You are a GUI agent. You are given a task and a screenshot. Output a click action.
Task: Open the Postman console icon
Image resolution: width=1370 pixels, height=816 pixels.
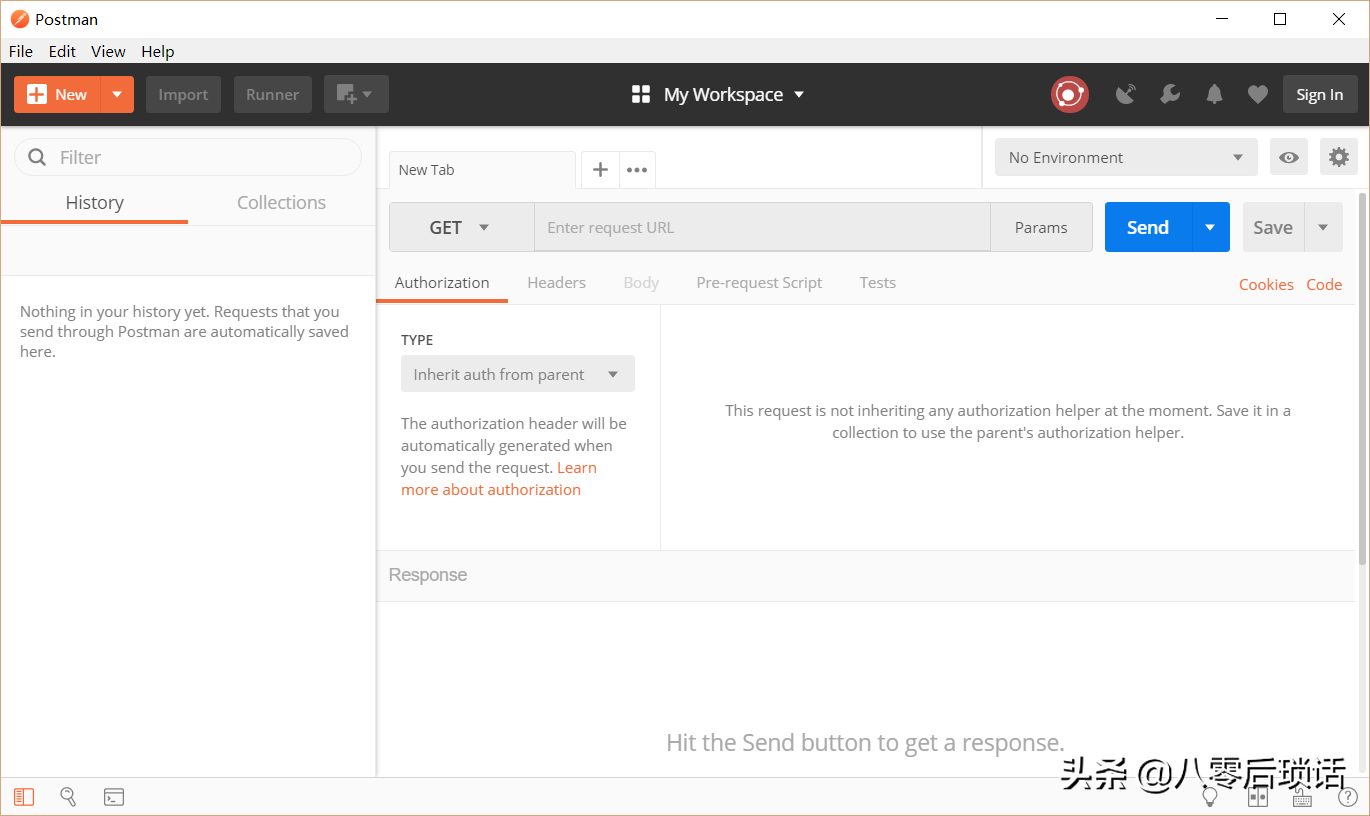pyautogui.click(x=114, y=797)
